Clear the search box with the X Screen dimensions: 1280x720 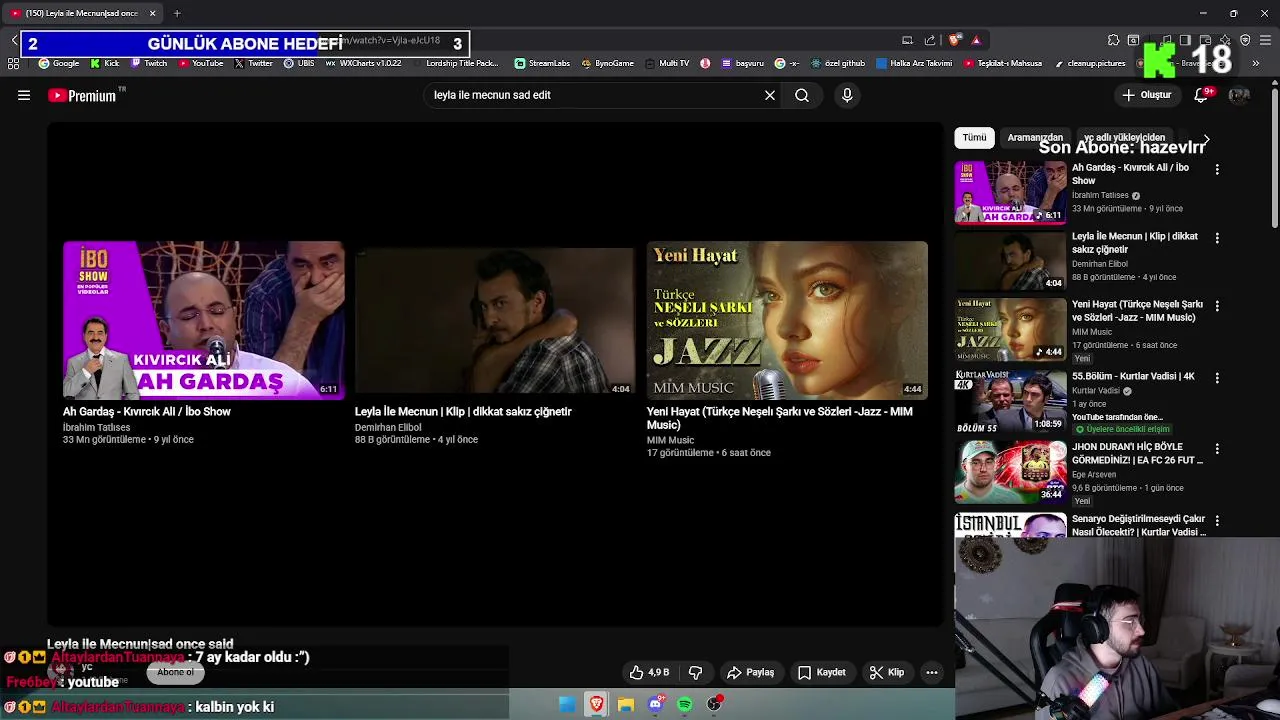(770, 95)
